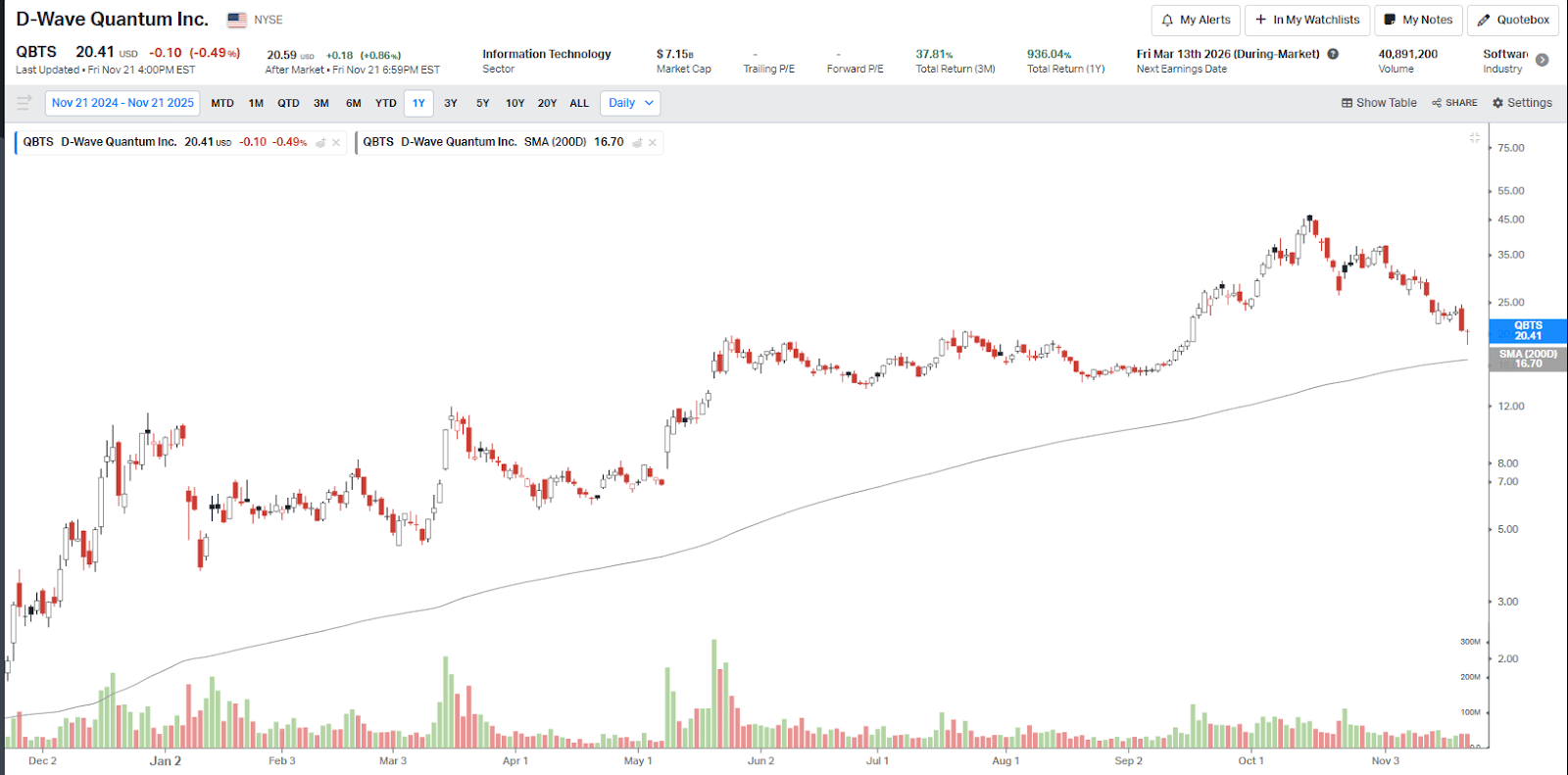Image resolution: width=1568 pixels, height=775 pixels.
Task: Click the arrow to show more metrics
Action: [1542, 60]
